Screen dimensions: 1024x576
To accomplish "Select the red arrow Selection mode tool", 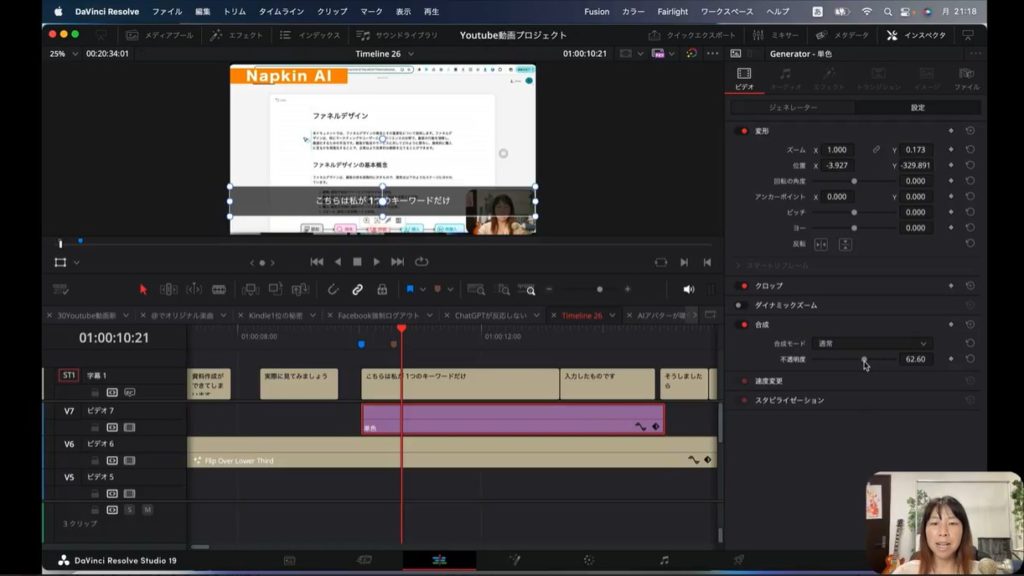I will tap(143, 289).
